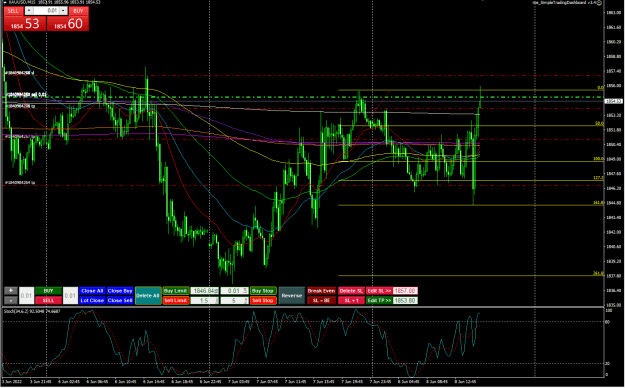Click the SL = BE button
This screenshot has width=625, height=388.
coord(321,300)
